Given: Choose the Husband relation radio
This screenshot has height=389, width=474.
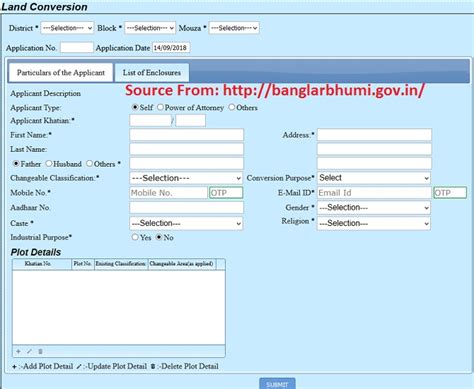Looking at the screenshot, I should pos(49,164).
